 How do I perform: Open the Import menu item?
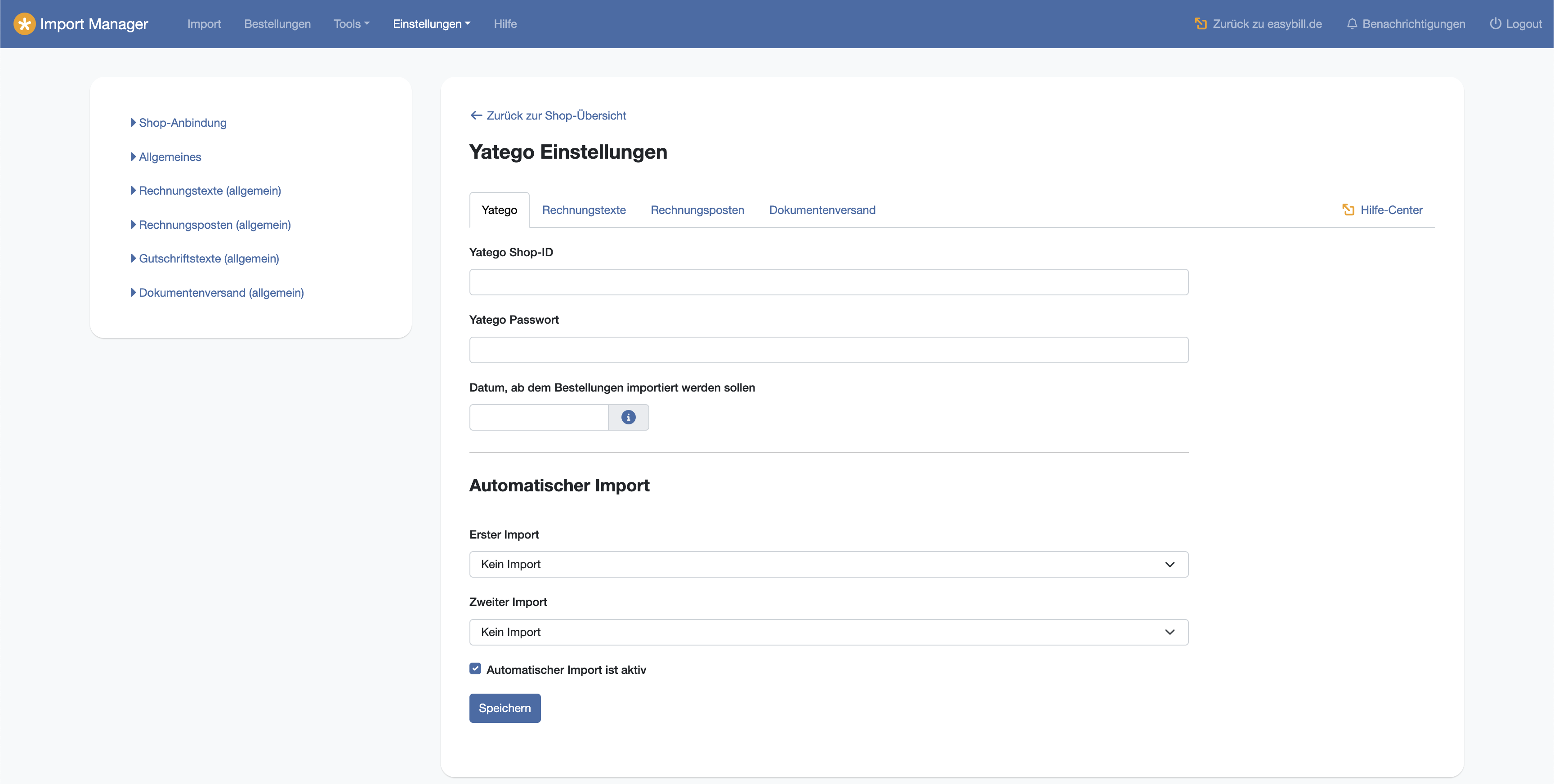point(204,24)
